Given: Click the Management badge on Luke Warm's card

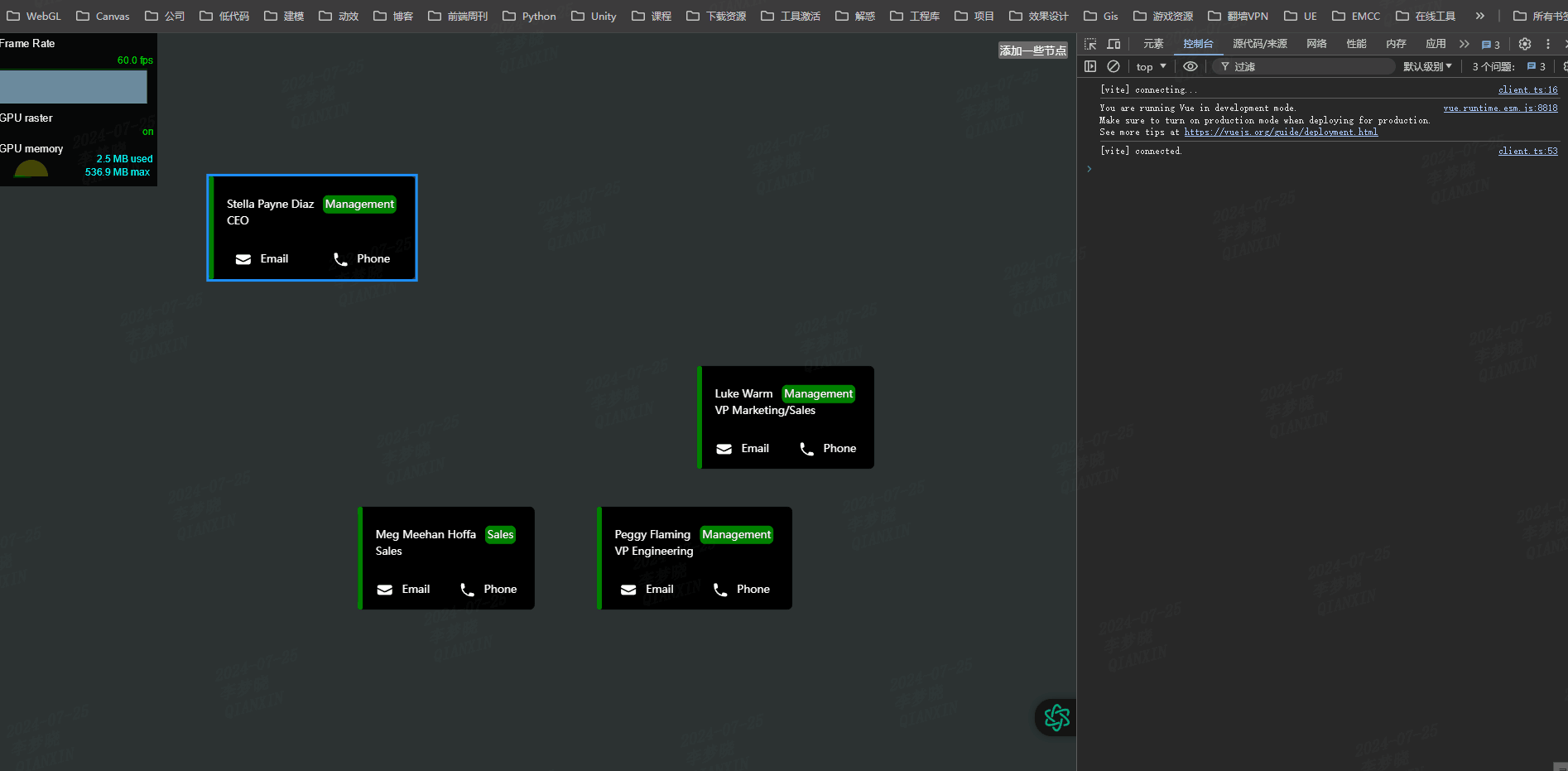Looking at the screenshot, I should [x=818, y=394].
